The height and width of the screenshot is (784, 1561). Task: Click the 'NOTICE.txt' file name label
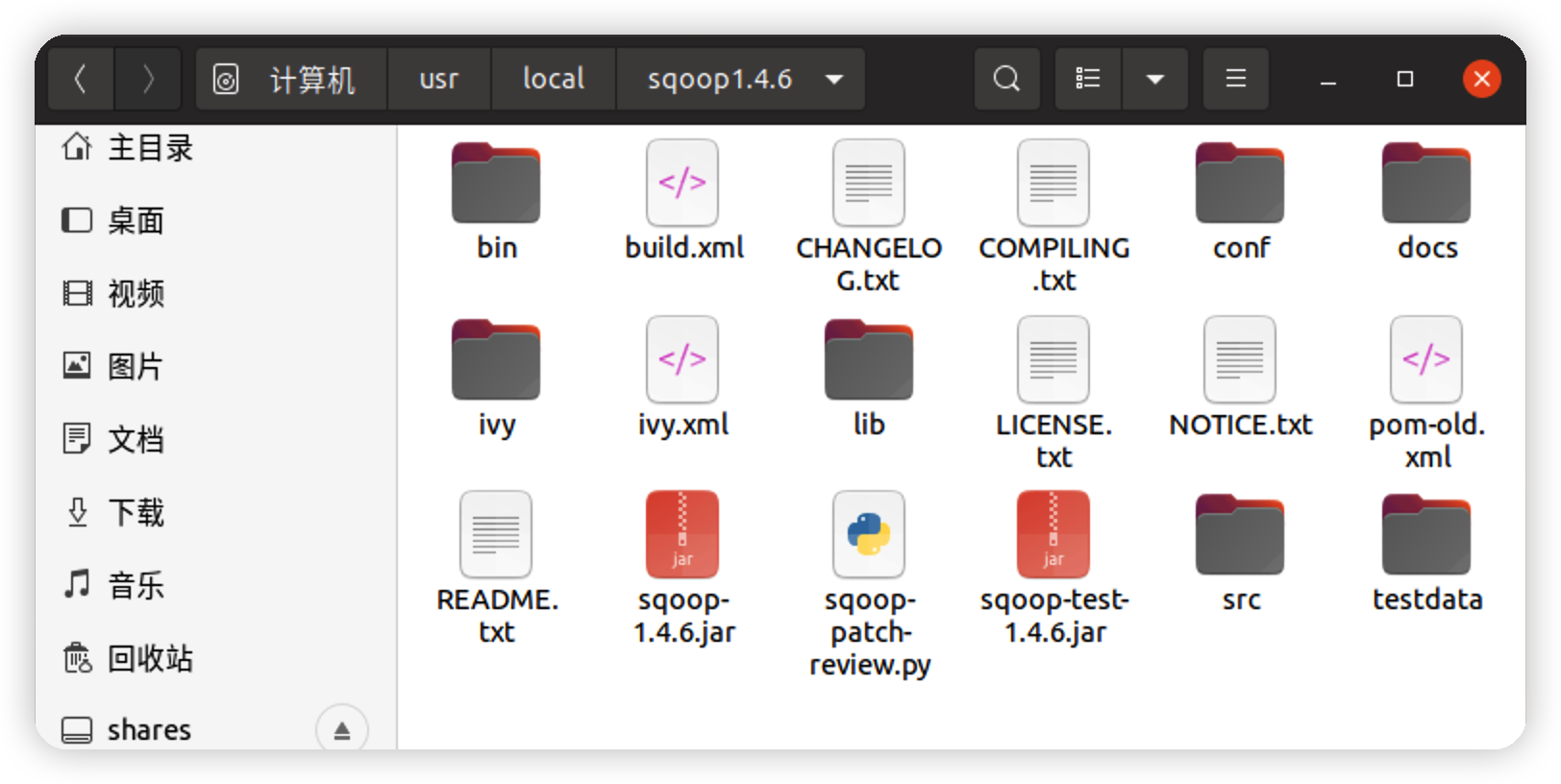[1241, 425]
